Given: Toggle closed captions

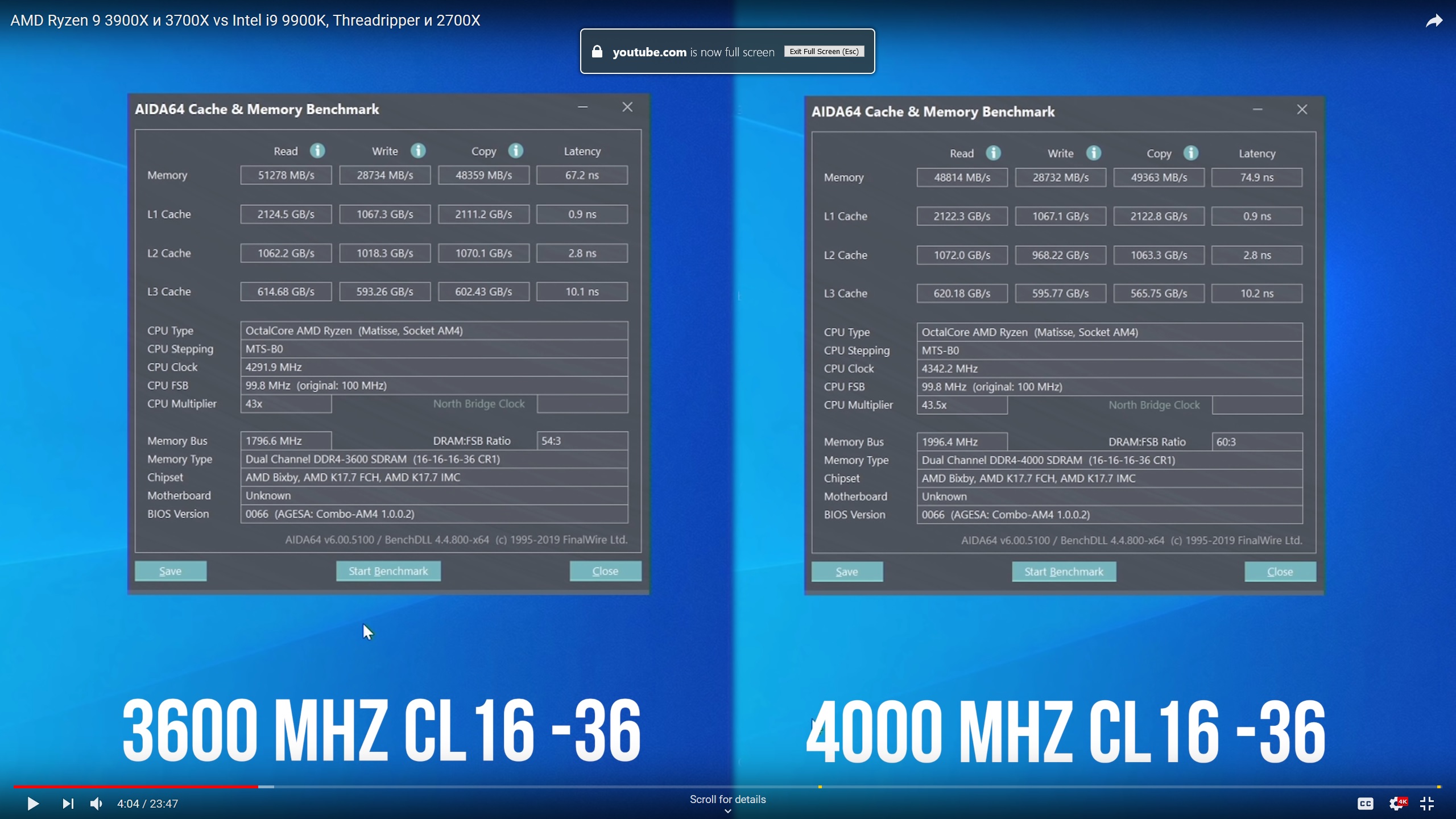Looking at the screenshot, I should point(1365,804).
